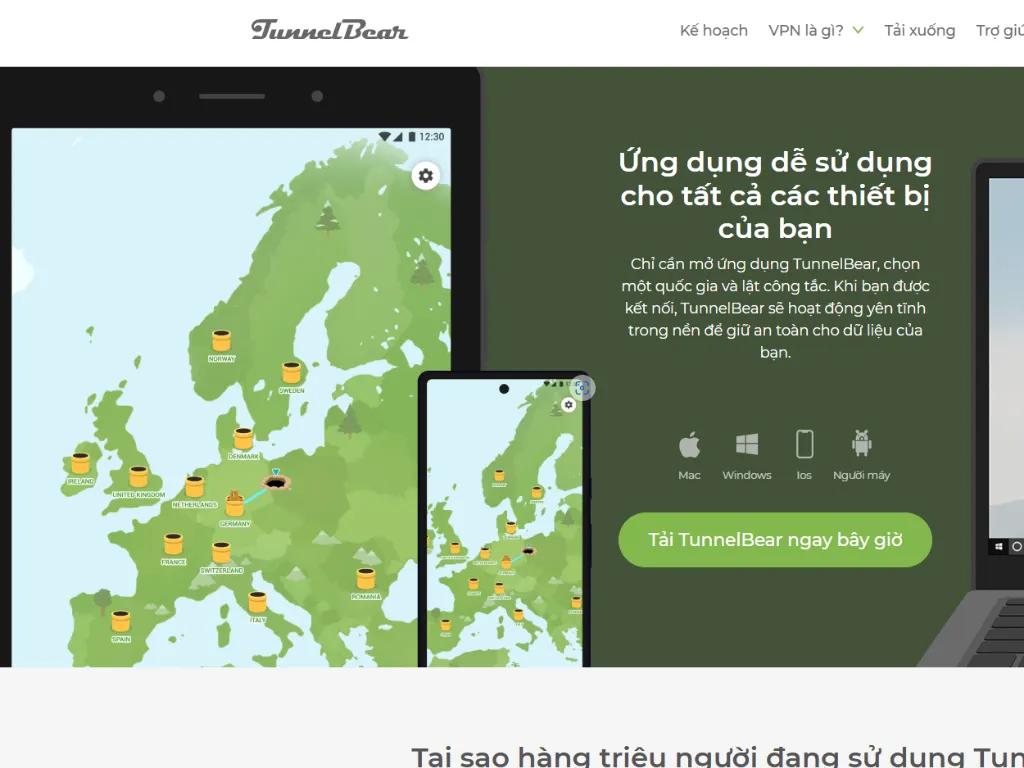Open the settings gear on the phone map
This screenshot has width=1024, height=768.
click(x=568, y=403)
